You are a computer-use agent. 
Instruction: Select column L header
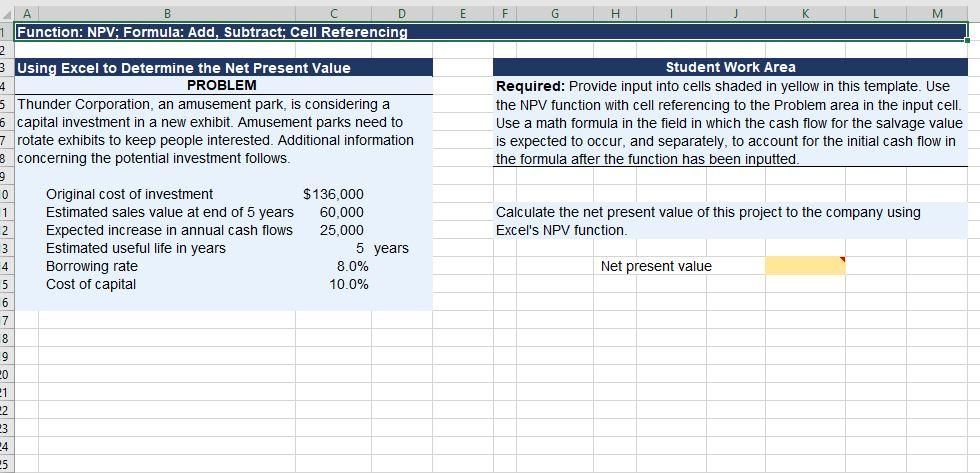coord(876,12)
